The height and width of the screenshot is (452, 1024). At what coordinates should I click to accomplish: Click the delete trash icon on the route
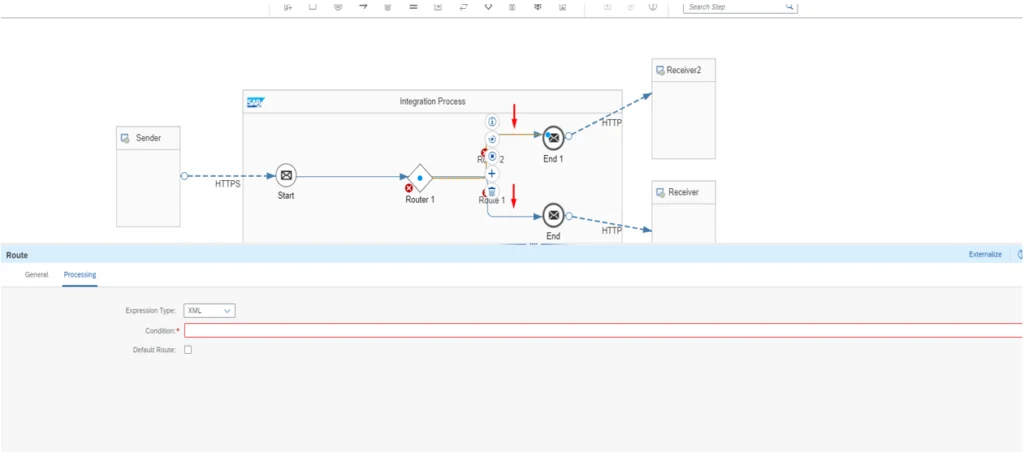[x=491, y=191]
